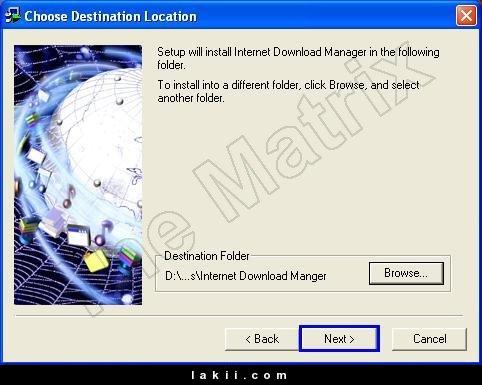Open the Browse folder dialog
482x385 pixels.
(x=406, y=273)
